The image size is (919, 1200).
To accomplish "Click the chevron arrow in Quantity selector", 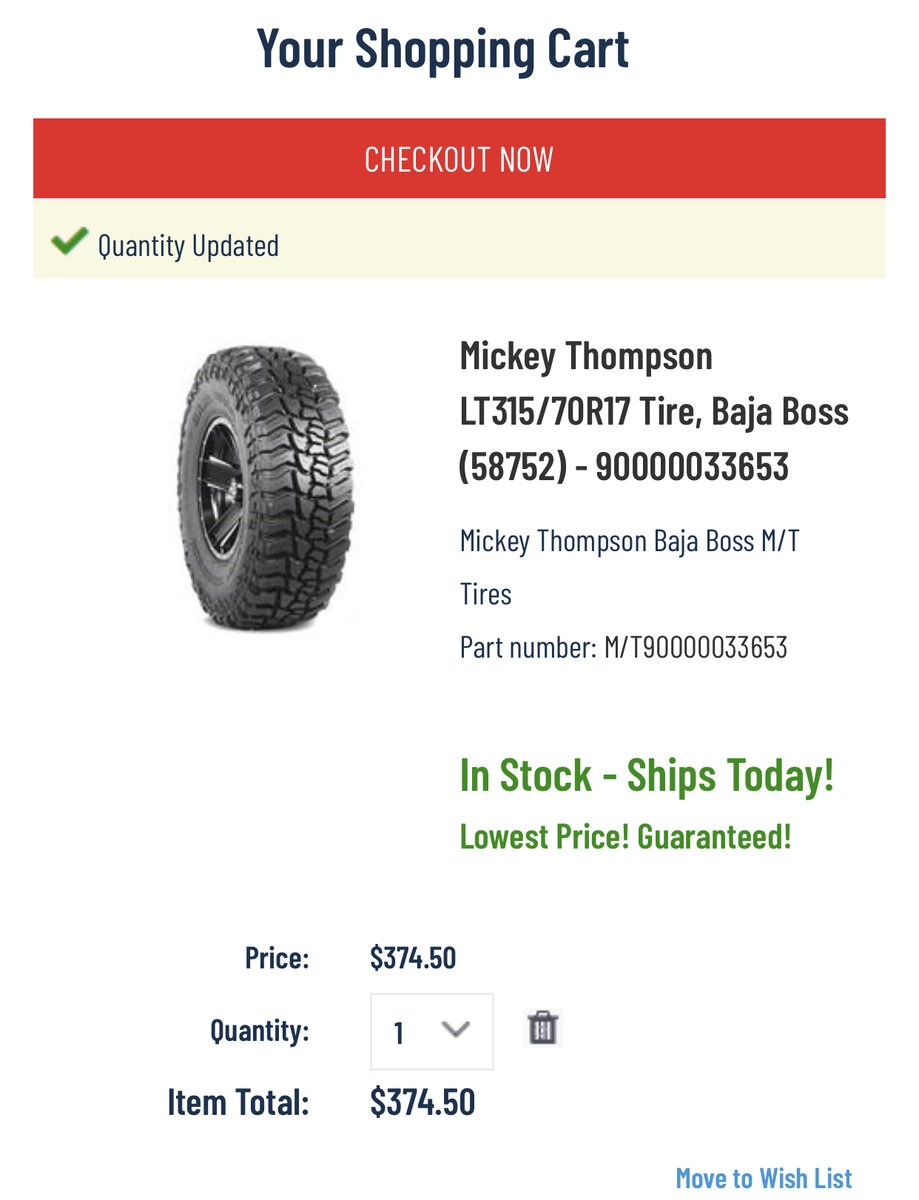I will 455,1029.
